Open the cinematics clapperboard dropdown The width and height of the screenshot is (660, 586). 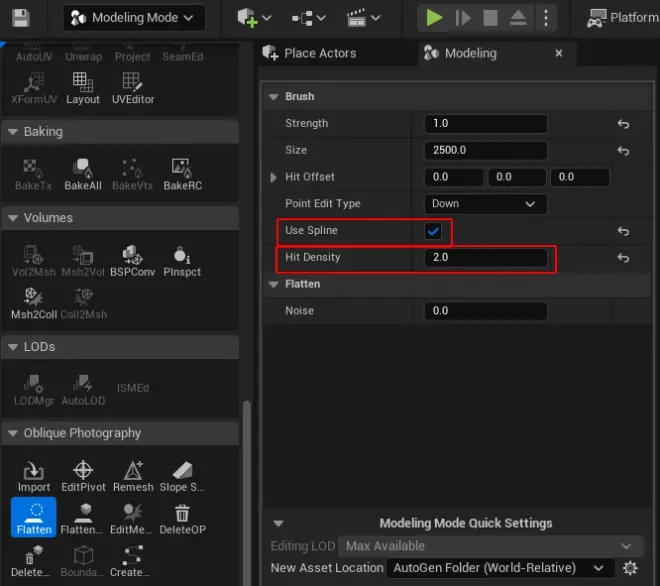[363, 18]
